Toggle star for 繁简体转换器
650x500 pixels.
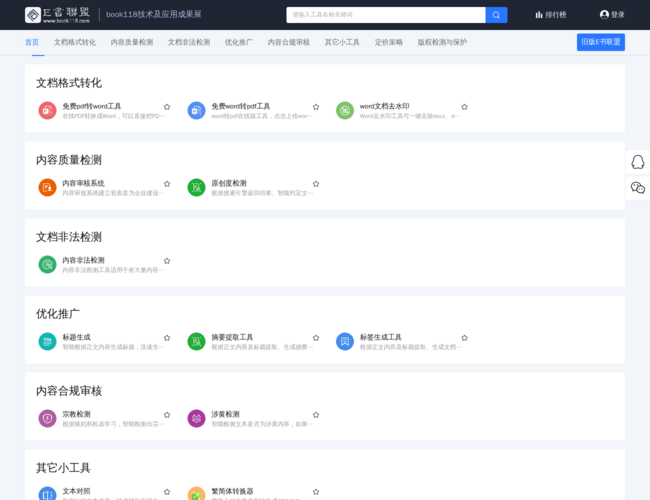pos(316,492)
